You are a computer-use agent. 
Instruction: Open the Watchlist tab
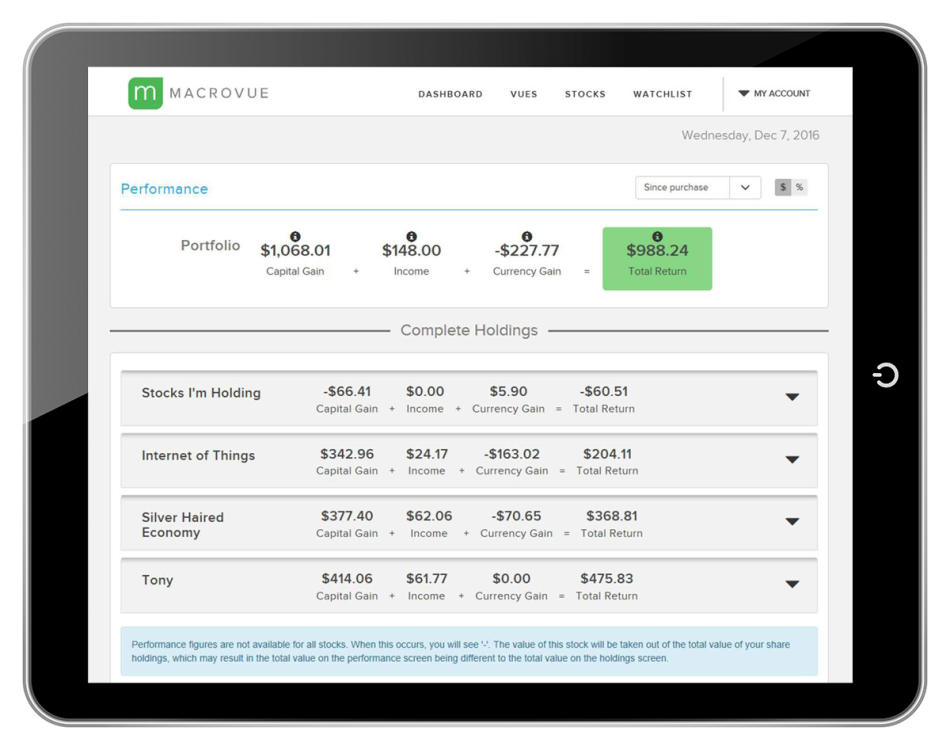click(662, 94)
